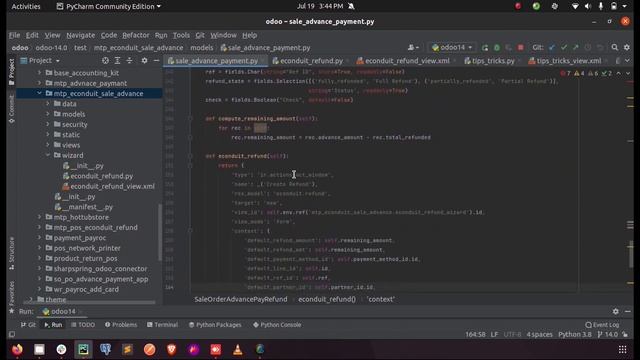This screenshot has height=360, width=640.
Task: Collapse the mtp_econduit_sale_advance folder
Action: 39,93
